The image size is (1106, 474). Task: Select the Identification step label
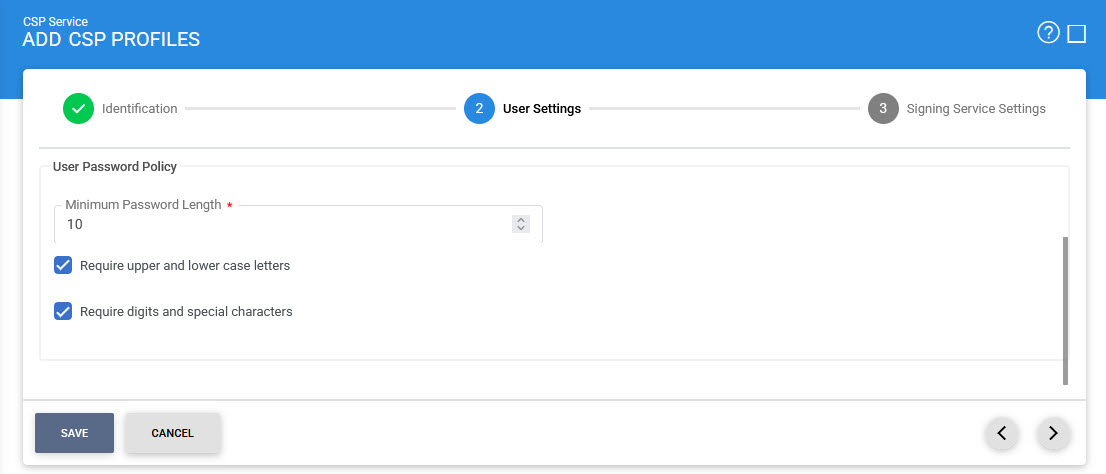[140, 108]
